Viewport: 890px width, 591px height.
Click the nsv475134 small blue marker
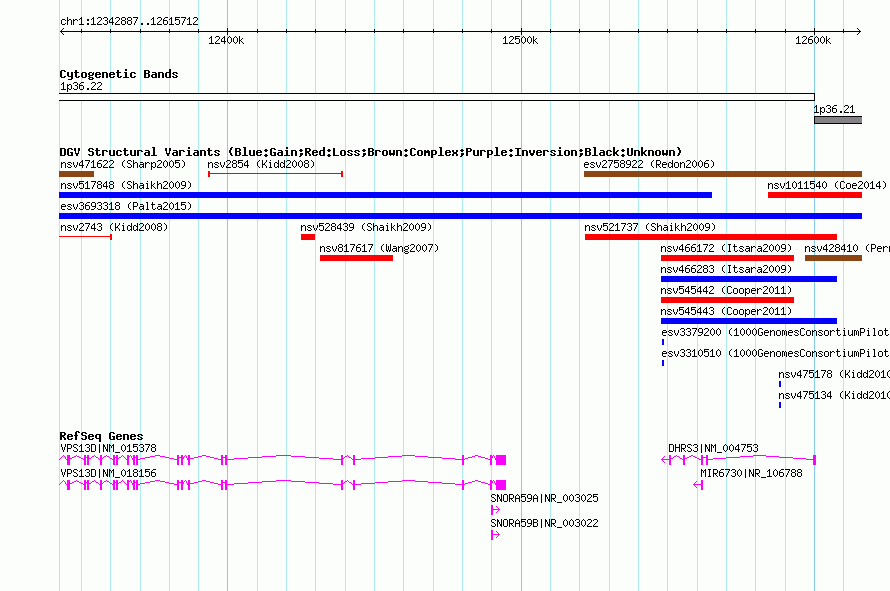pos(780,405)
